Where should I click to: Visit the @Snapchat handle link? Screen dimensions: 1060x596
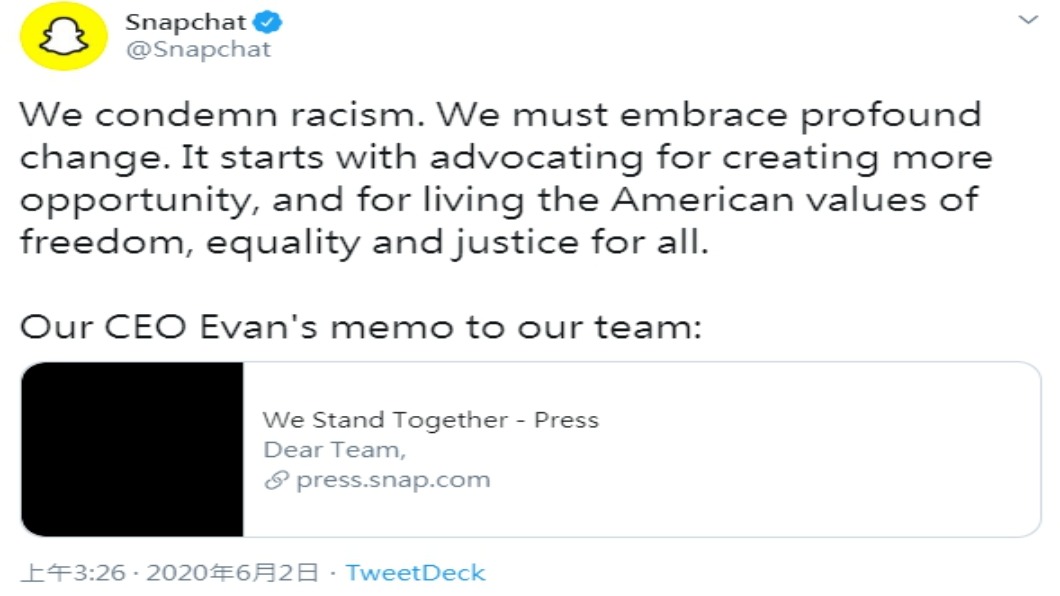198,49
